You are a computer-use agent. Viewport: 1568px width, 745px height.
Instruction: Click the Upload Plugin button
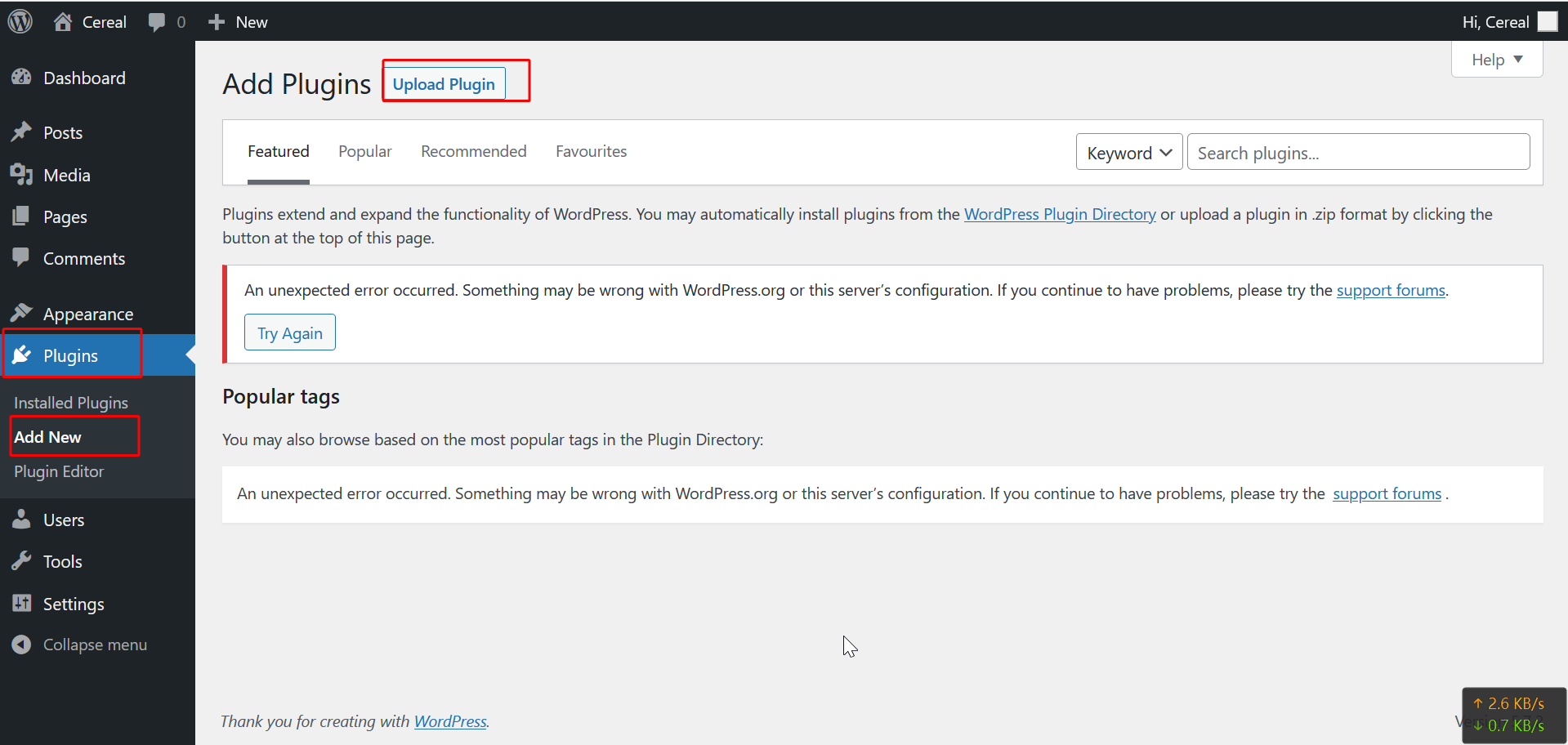(x=444, y=84)
